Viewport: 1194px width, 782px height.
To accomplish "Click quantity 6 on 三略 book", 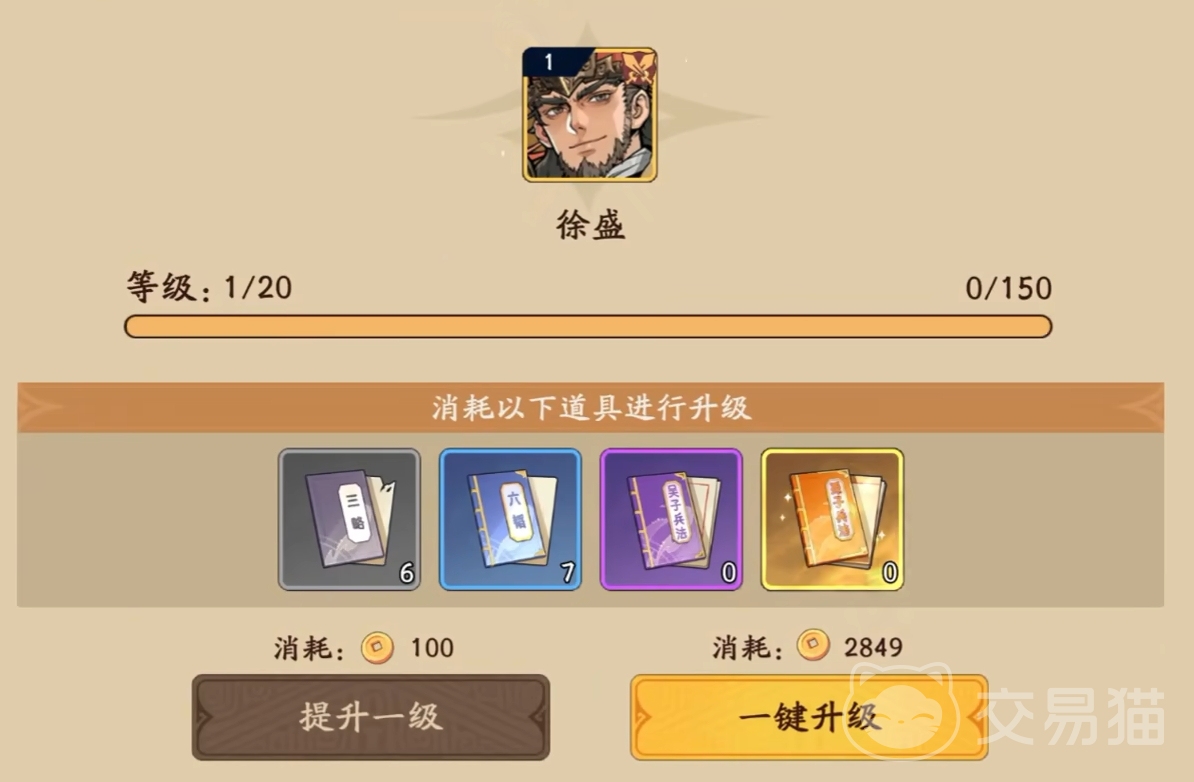I will tap(407, 573).
